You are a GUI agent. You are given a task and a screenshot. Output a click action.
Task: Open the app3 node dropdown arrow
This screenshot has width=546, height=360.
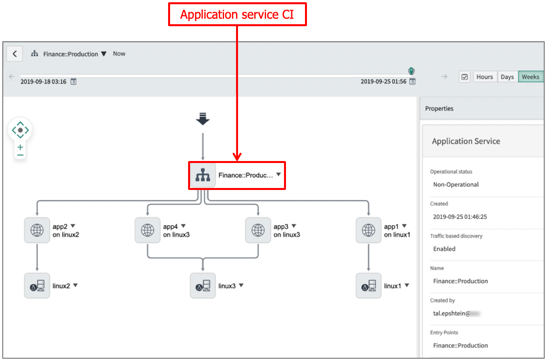pos(294,226)
